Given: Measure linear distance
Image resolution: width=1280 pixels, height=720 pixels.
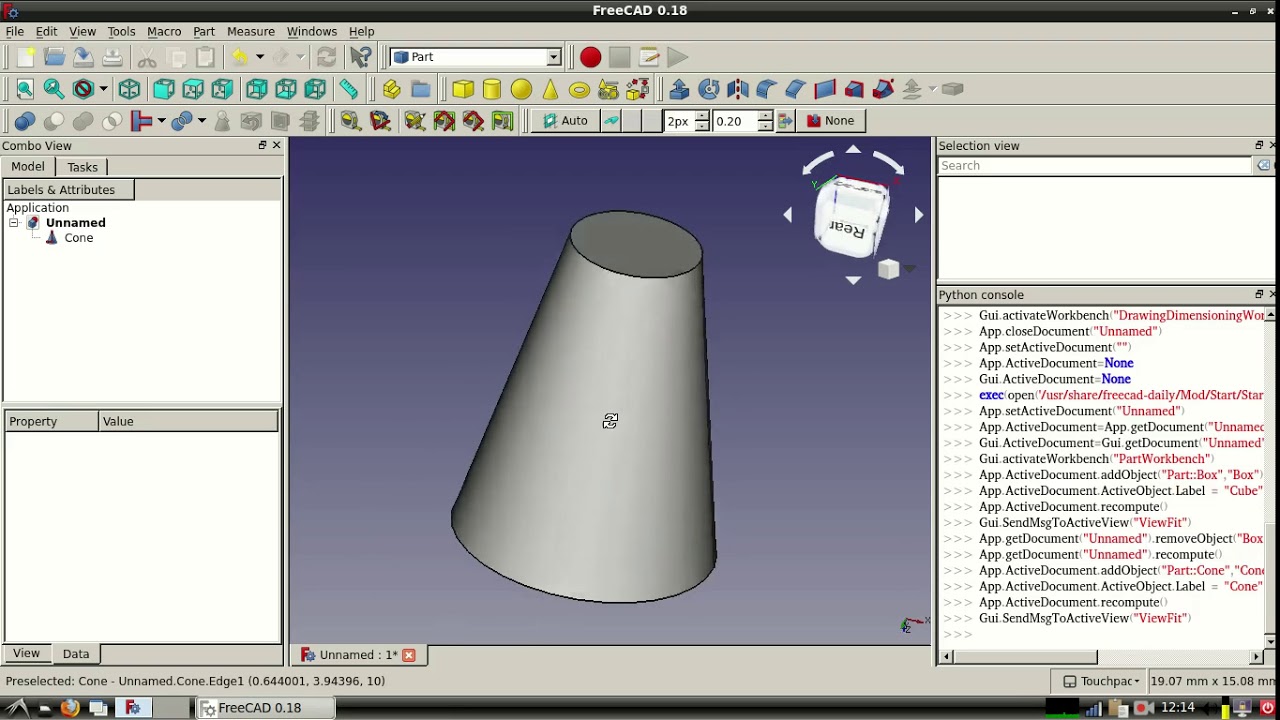Looking at the screenshot, I should (350, 121).
